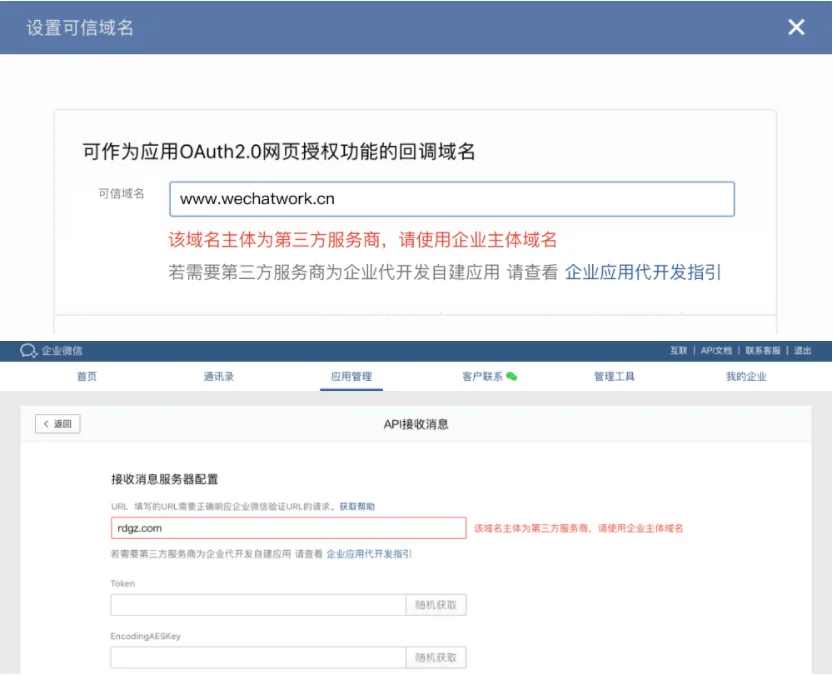Screen dimensions: 834x676
Task: Click red error text beside URL field
Action: [x=578, y=528]
